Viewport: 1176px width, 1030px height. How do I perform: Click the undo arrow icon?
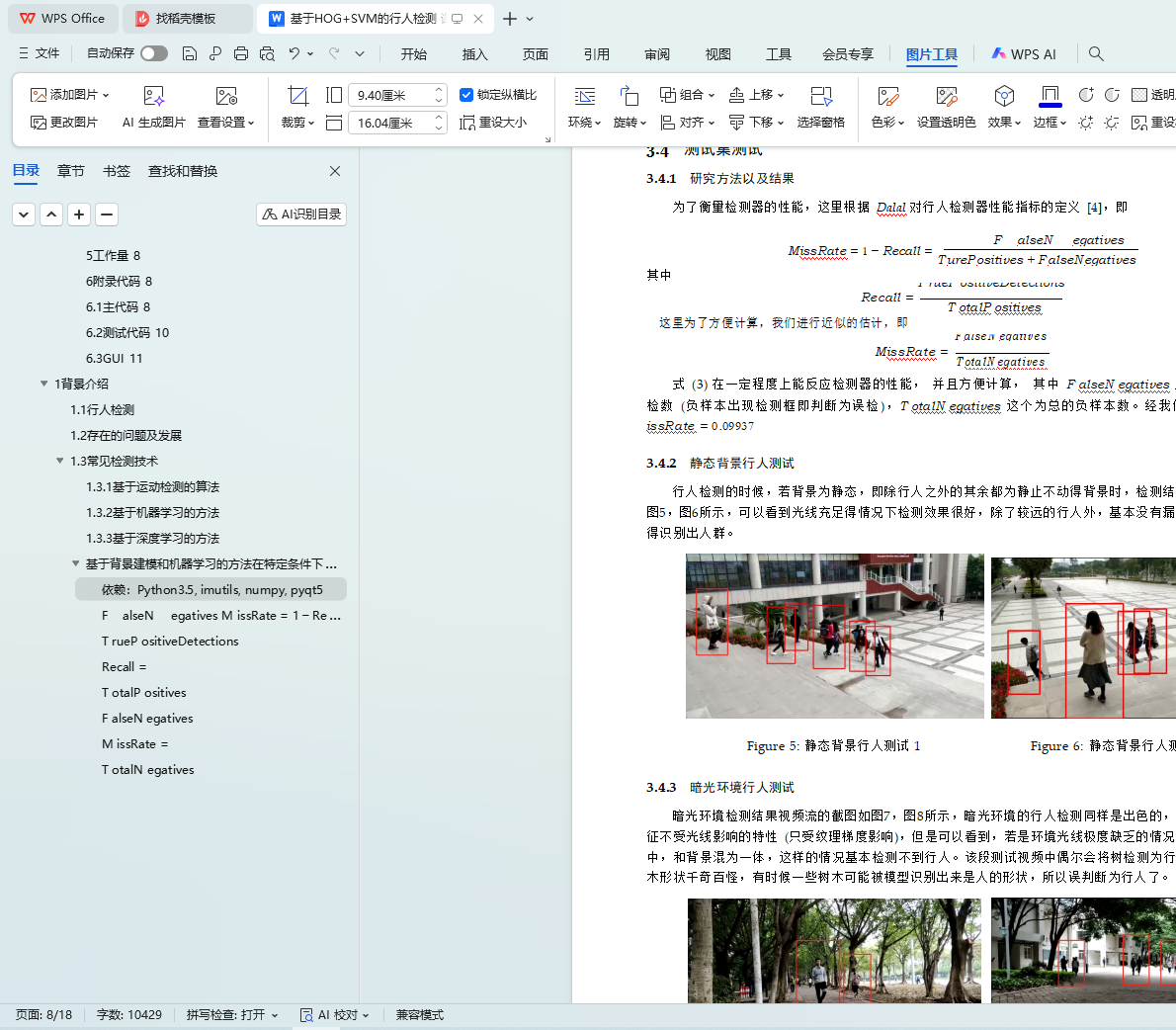coord(294,53)
